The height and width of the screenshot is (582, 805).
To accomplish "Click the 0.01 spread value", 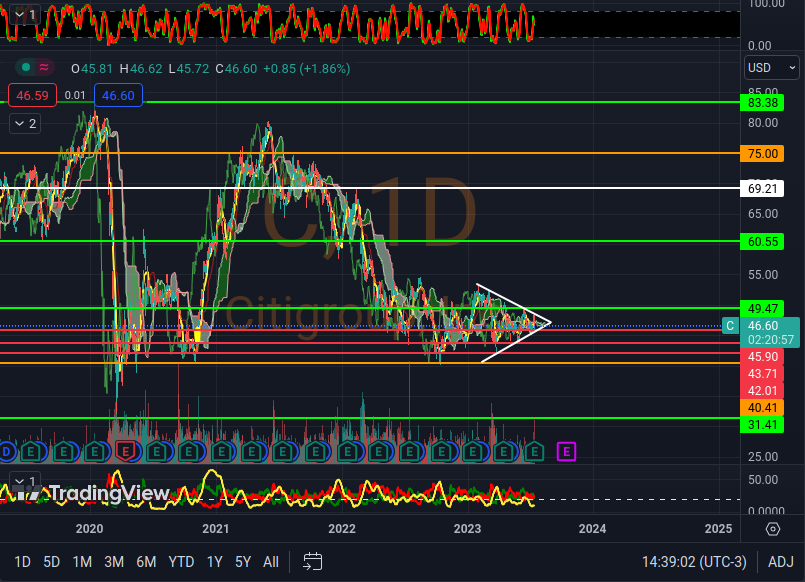I will pyautogui.click(x=75, y=95).
